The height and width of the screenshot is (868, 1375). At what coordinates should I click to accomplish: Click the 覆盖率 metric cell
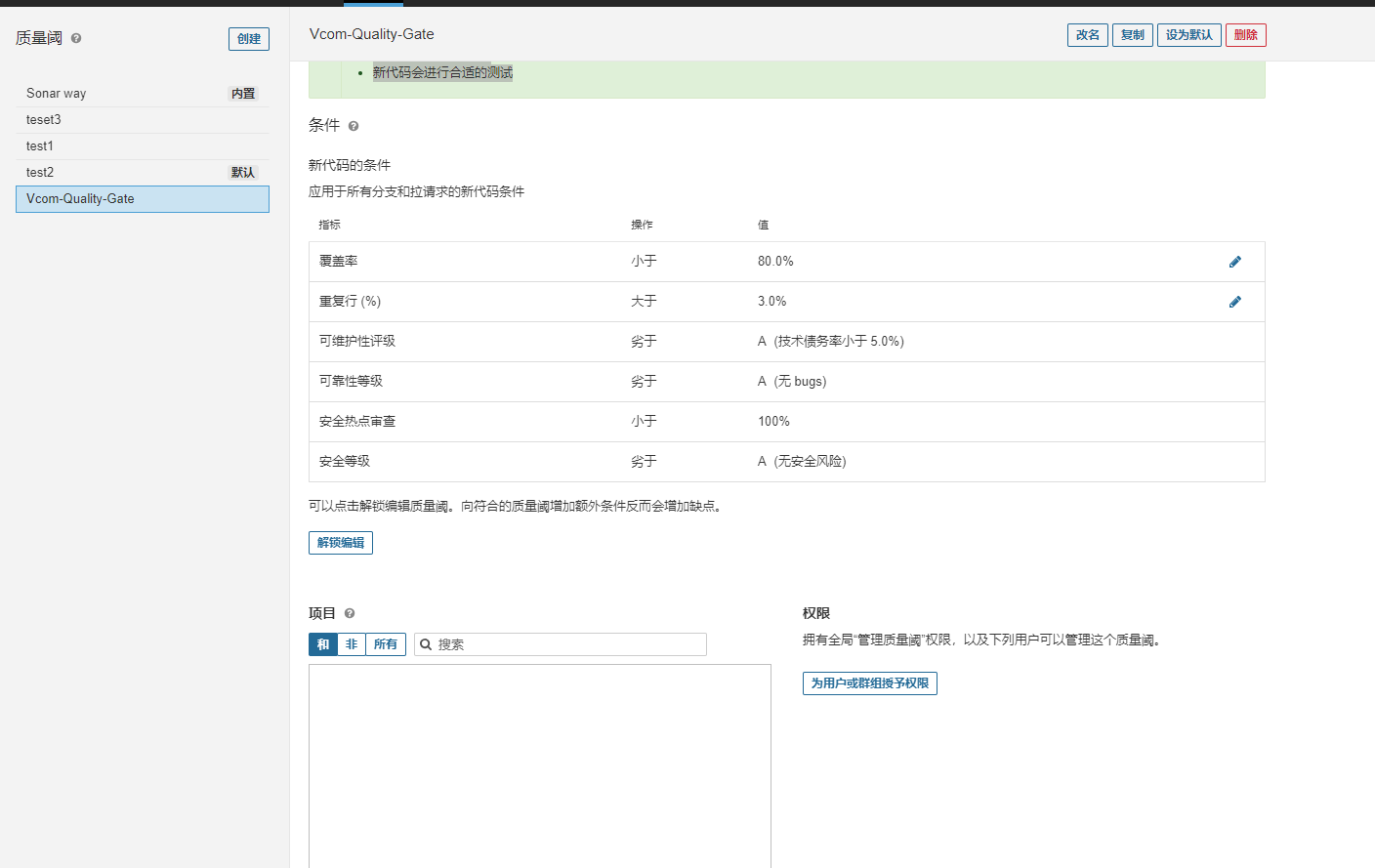point(339,262)
